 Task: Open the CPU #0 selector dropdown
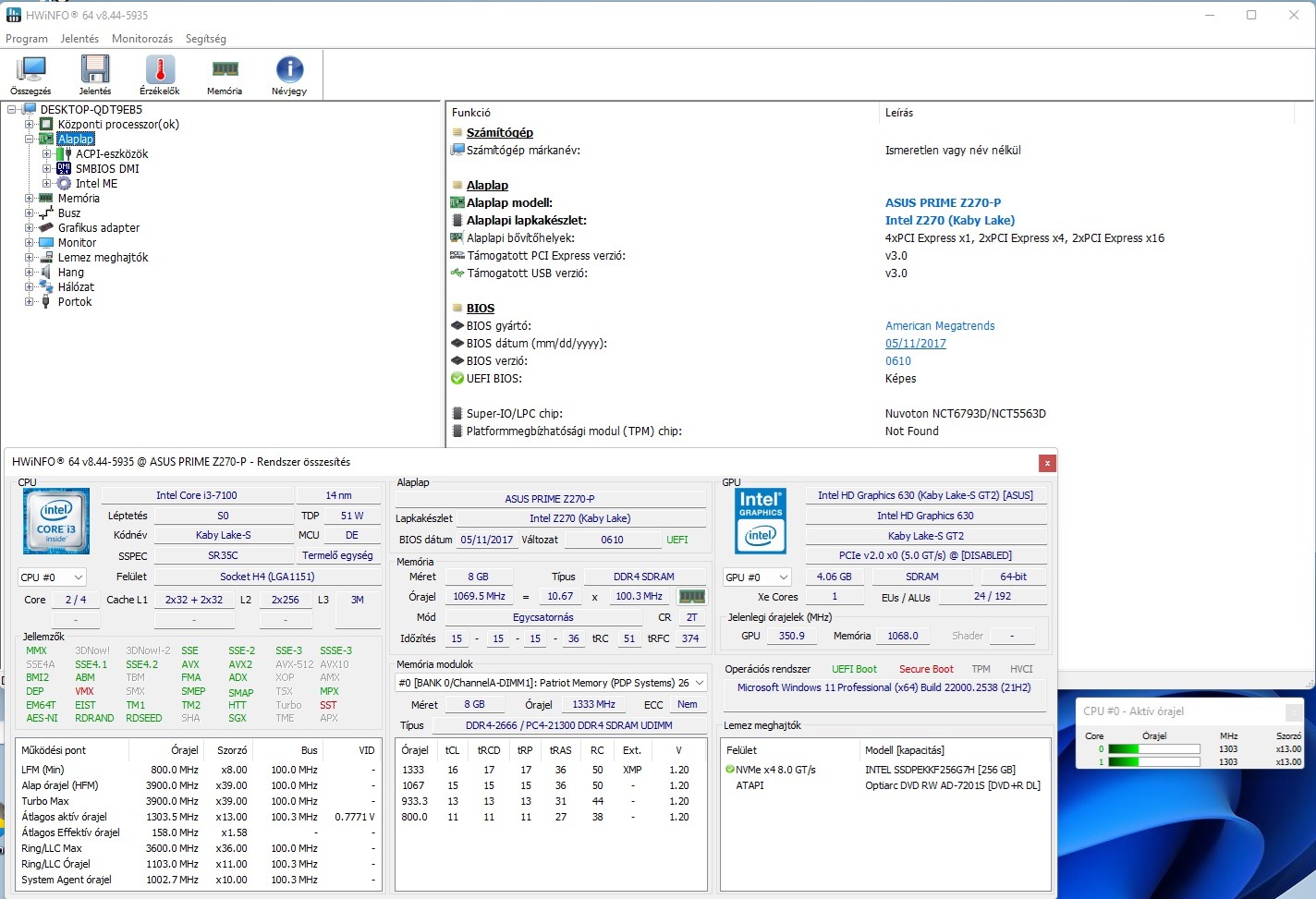(52, 577)
